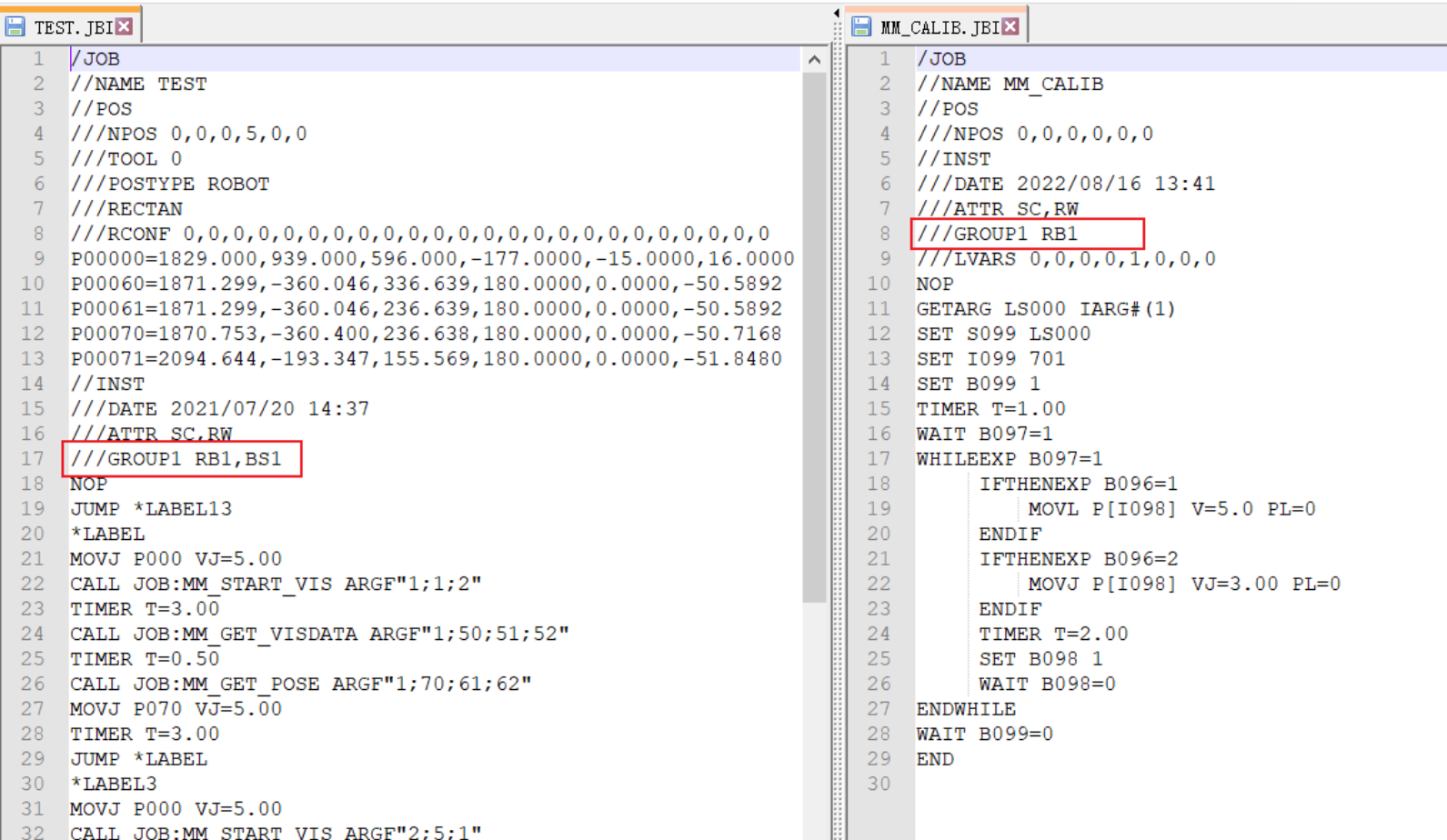Click the "///GROUP1 RB1" line in MM_CALIB.JBI
The image size is (1447, 840).
(x=998, y=235)
